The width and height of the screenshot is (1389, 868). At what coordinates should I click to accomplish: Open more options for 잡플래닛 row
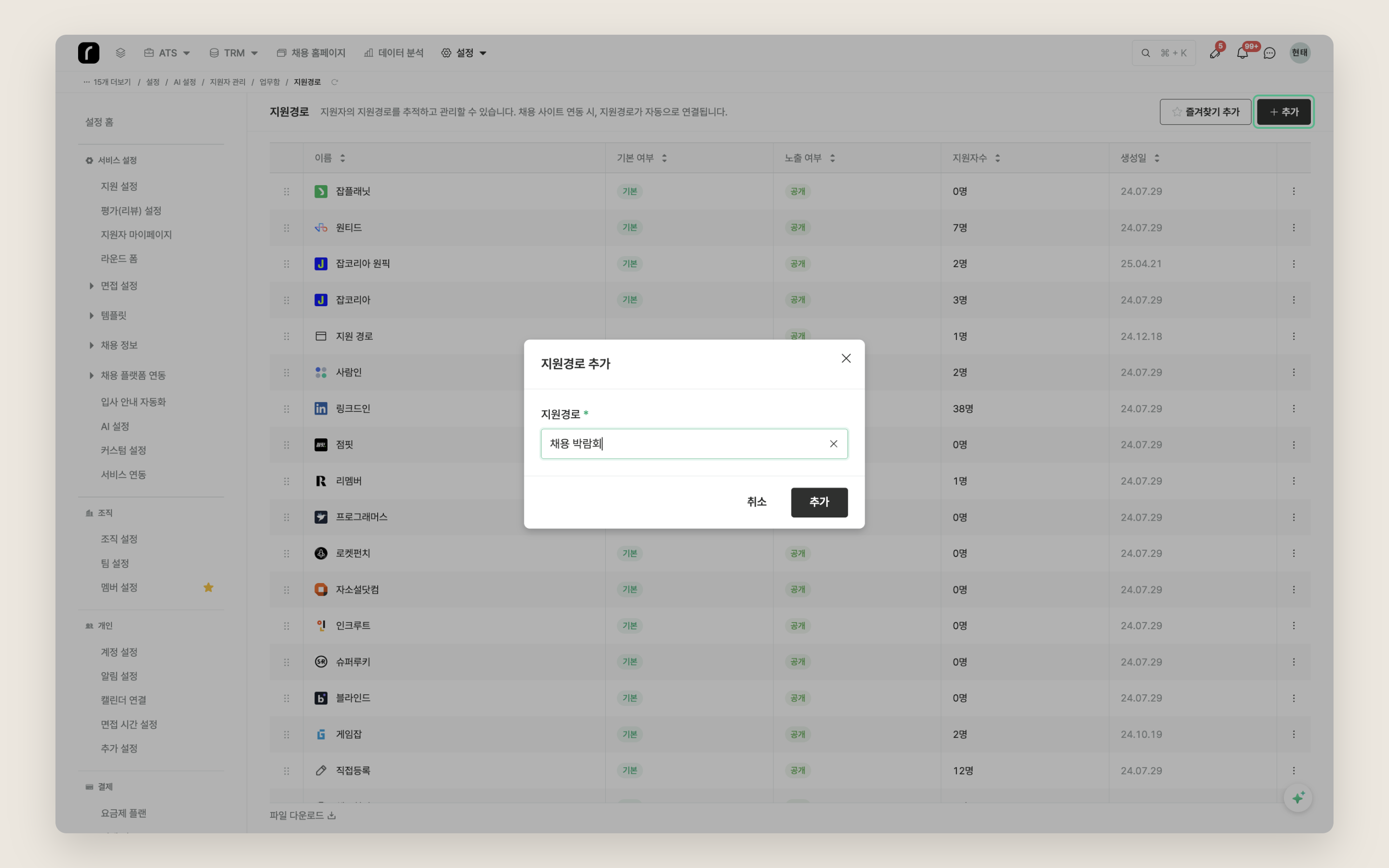click(1293, 191)
